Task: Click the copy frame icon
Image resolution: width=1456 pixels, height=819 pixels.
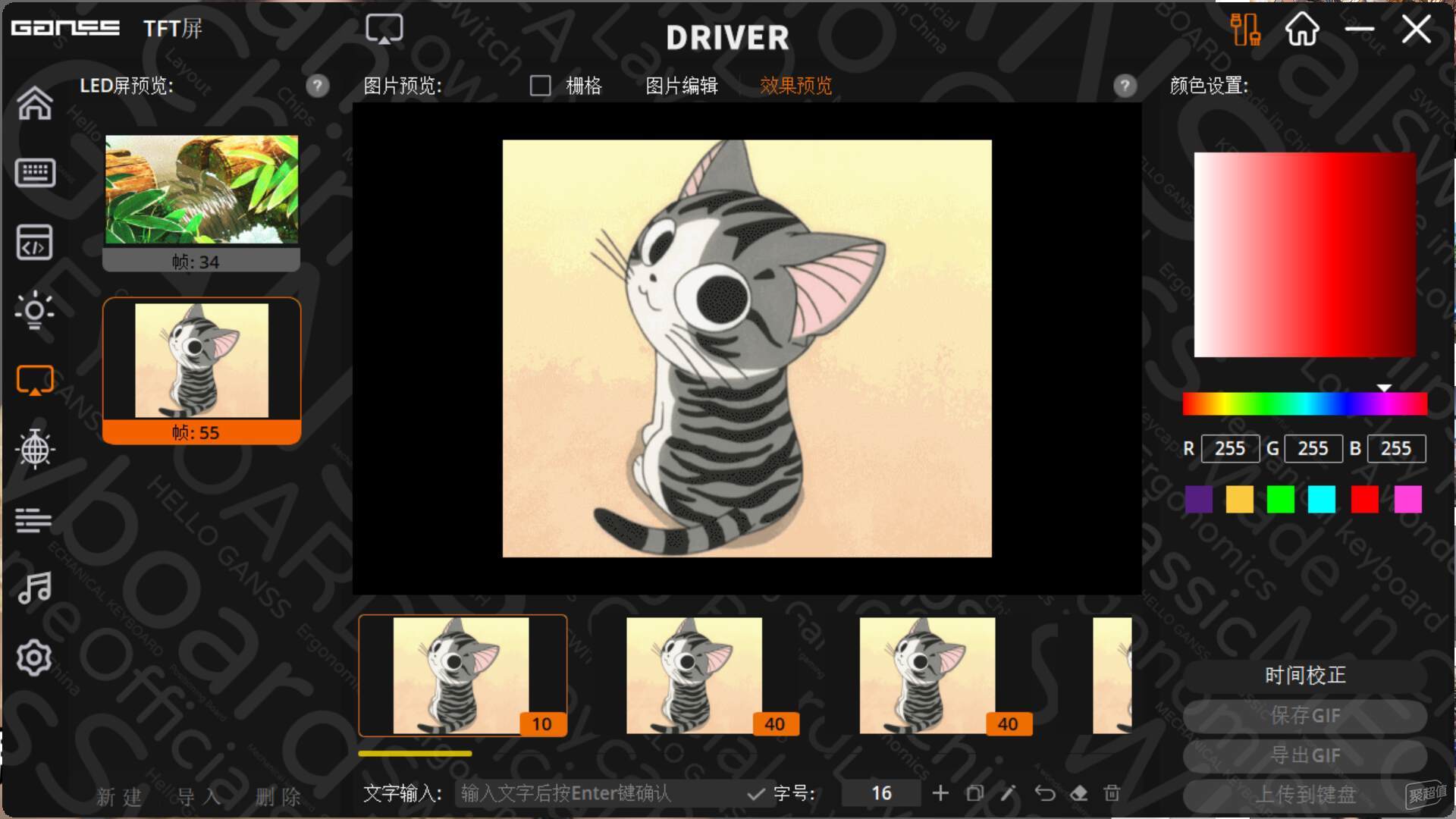Action: click(975, 793)
